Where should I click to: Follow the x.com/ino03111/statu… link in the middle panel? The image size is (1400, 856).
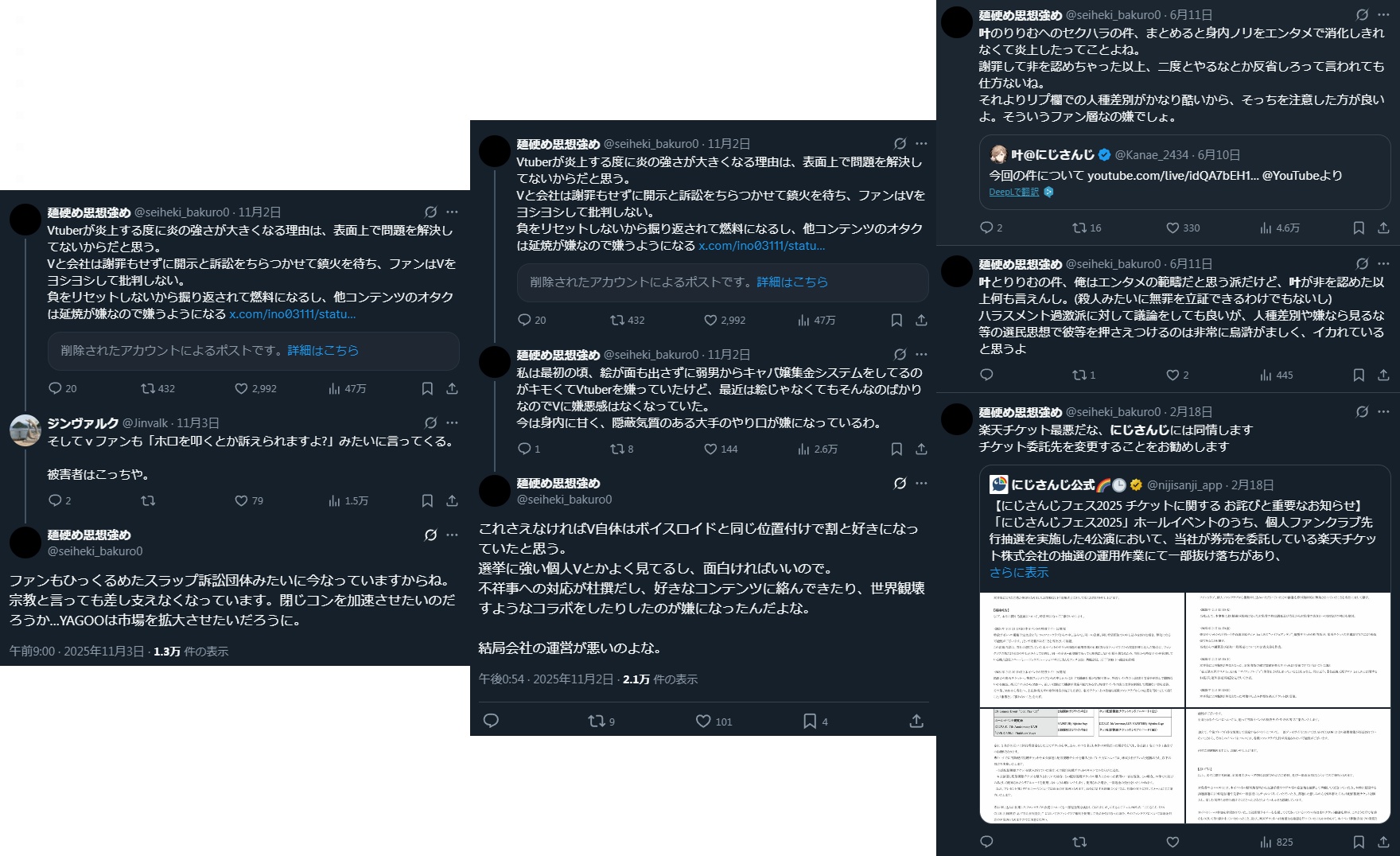pos(762,246)
